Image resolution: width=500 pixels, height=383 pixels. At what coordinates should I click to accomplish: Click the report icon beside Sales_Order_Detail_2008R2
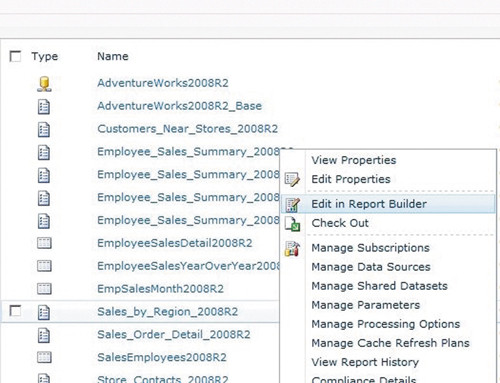(44, 335)
